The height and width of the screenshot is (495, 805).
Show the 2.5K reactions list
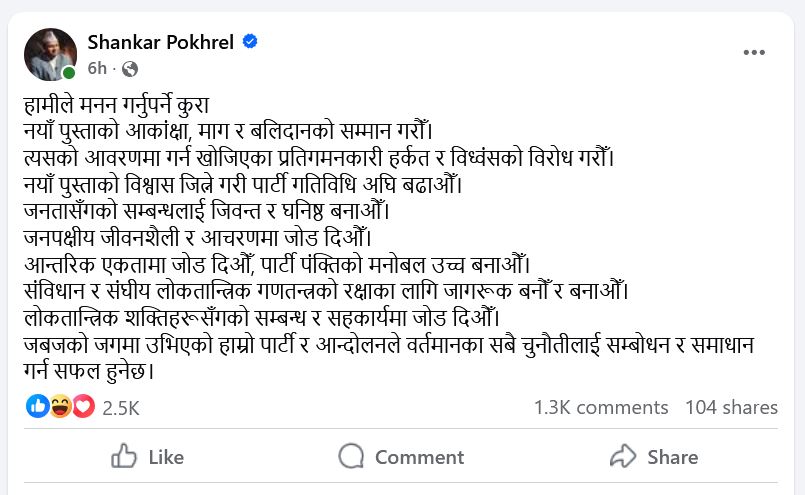120,408
